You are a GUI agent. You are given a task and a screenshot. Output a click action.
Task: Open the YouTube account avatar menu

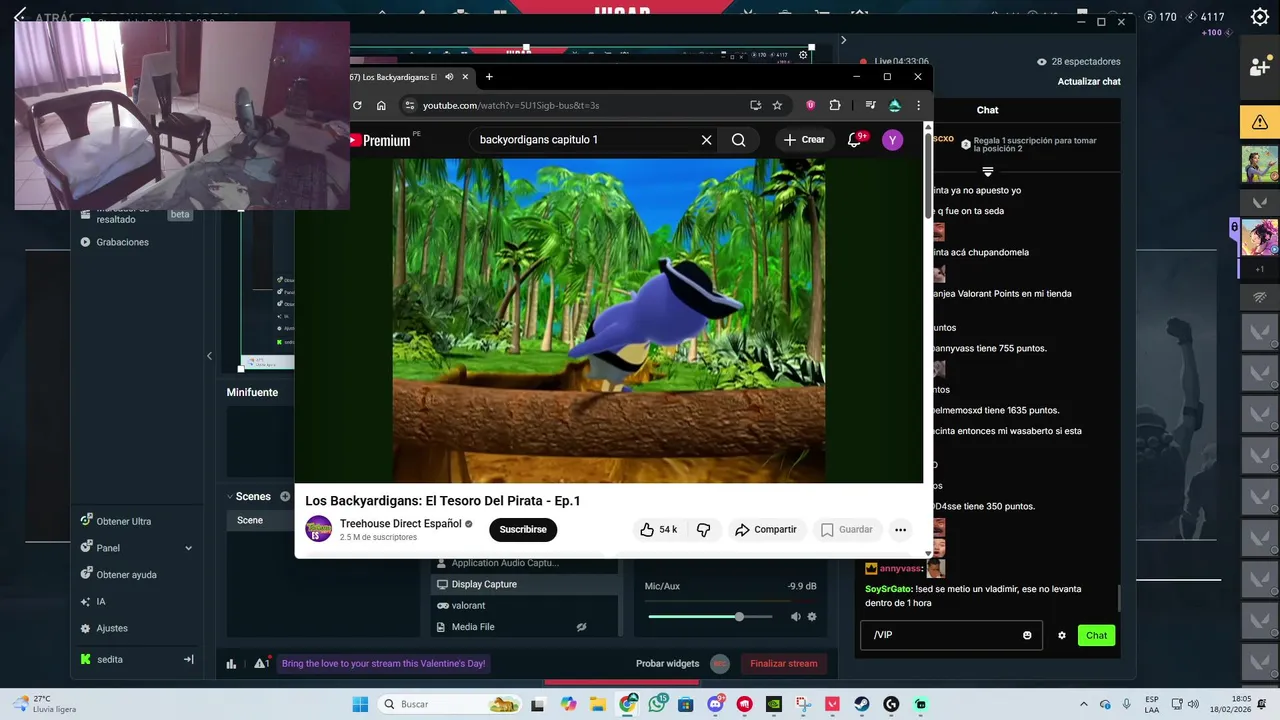[893, 140]
